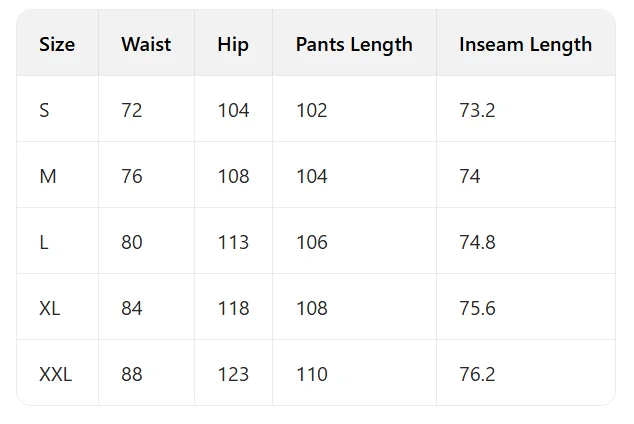Click the Hip column header
Viewport: 634px width, 424px height.
click(x=233, y=44)
